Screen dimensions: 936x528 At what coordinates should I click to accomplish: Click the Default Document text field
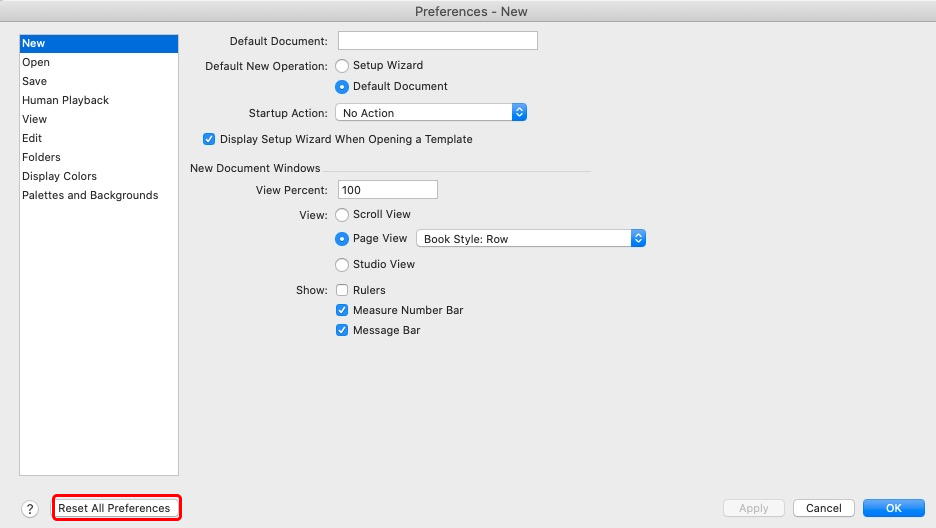437,41
